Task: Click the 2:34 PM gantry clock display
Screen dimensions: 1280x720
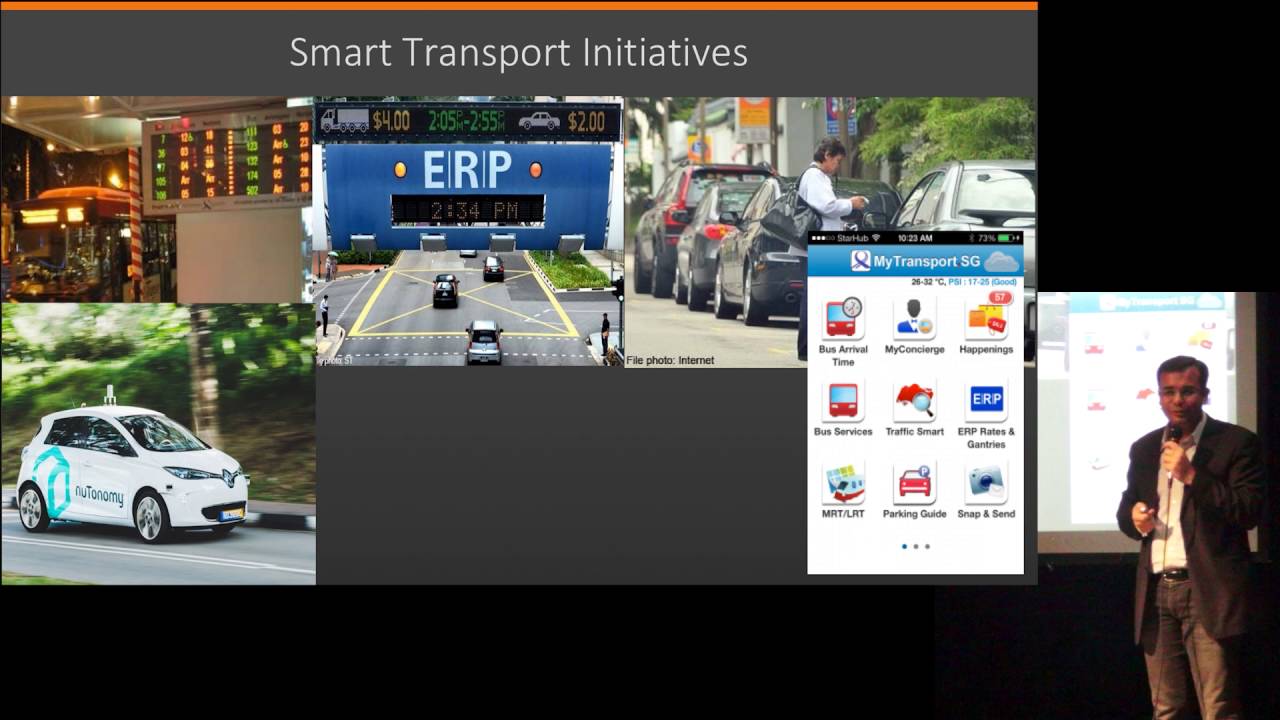Action: click(468, 209)
